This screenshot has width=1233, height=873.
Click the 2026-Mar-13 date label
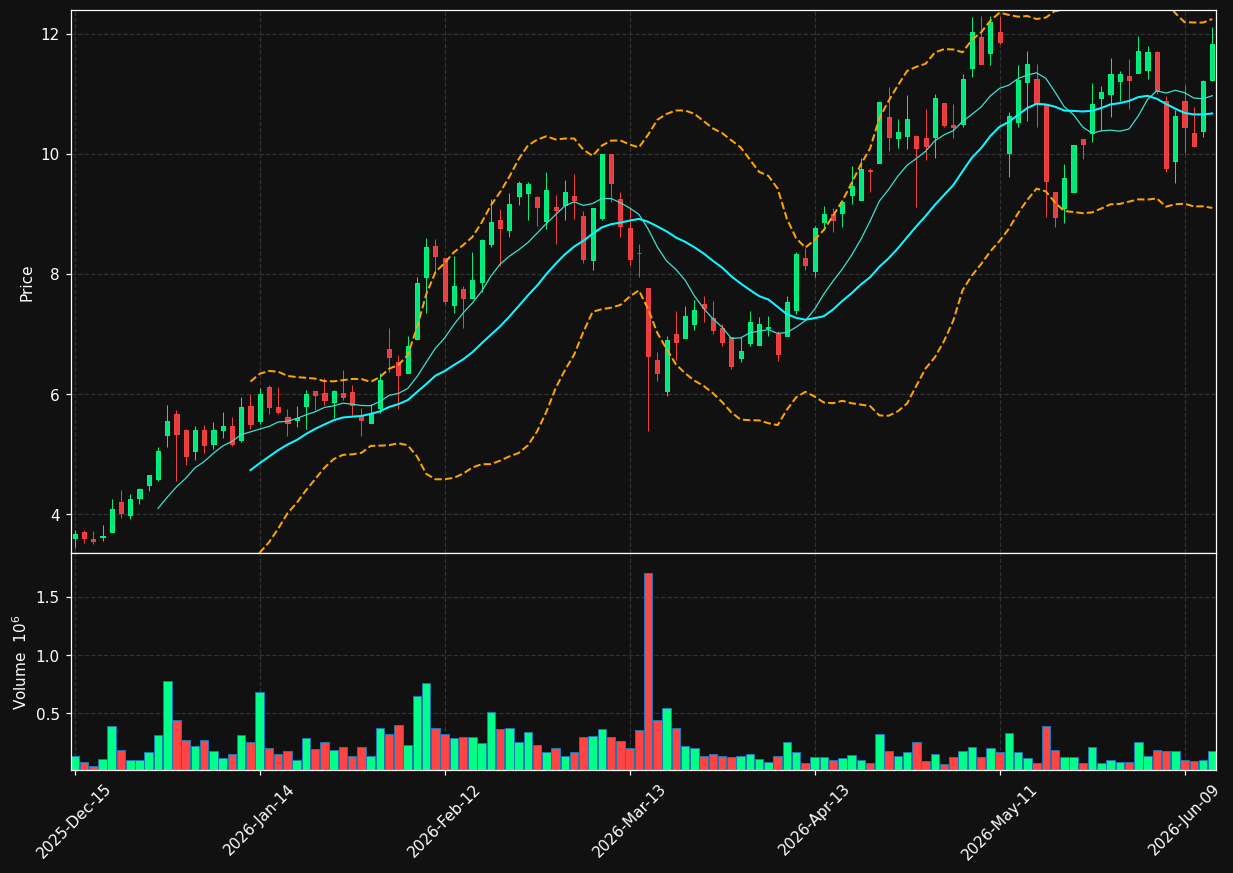(x=629, y=821)
